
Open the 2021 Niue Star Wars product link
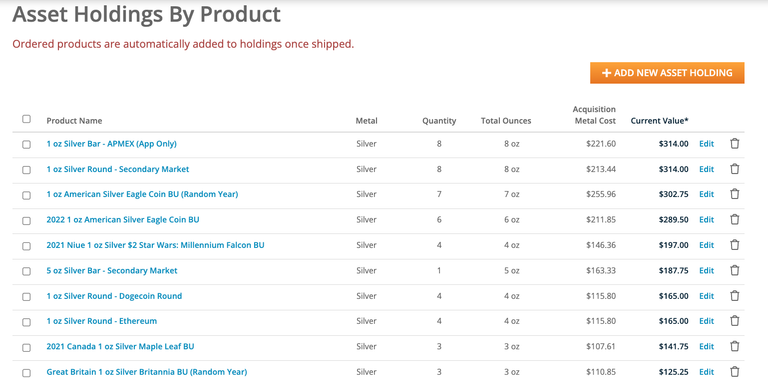click(155, 245)
